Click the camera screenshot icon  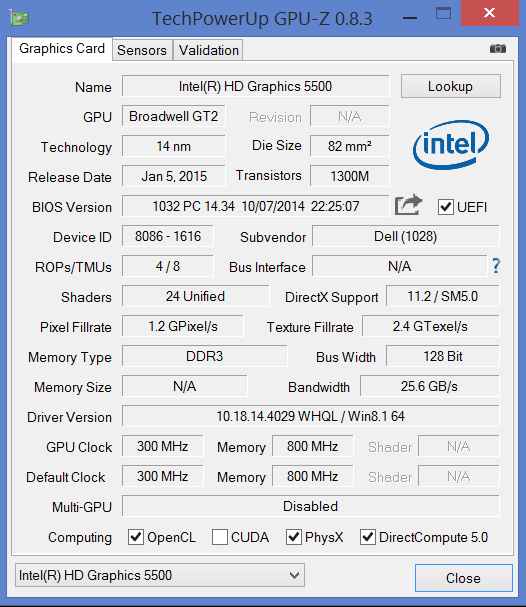498,48
